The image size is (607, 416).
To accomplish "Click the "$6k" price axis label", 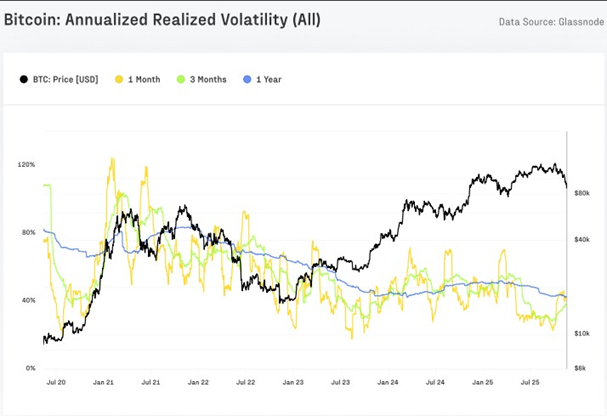I will 581,368.
